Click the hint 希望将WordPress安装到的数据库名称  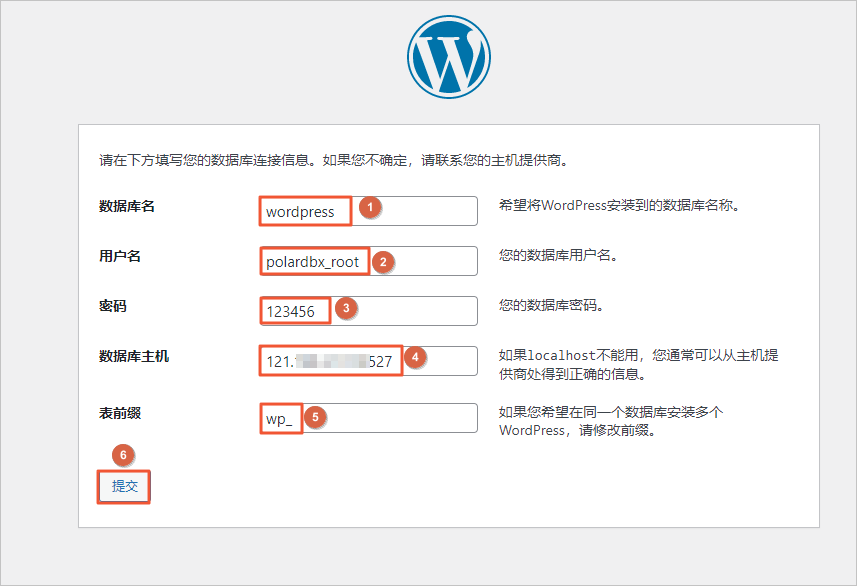coord(619,206)
